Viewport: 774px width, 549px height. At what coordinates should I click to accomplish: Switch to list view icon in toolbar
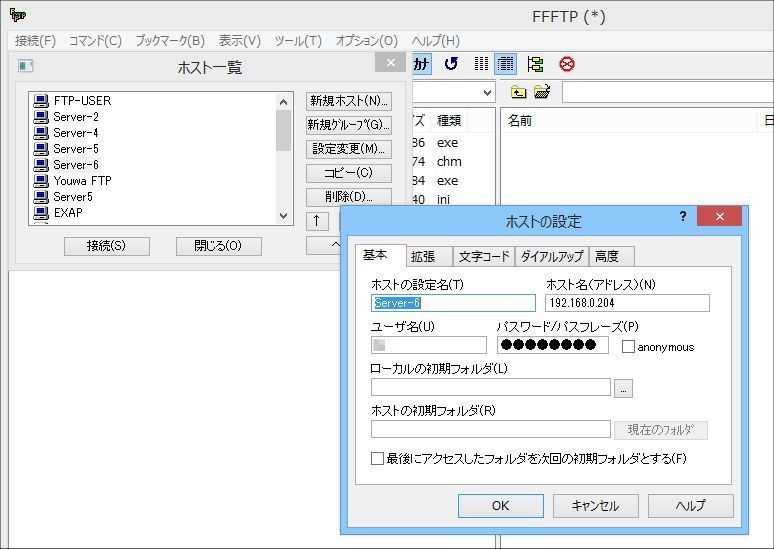tap(481, 64)
